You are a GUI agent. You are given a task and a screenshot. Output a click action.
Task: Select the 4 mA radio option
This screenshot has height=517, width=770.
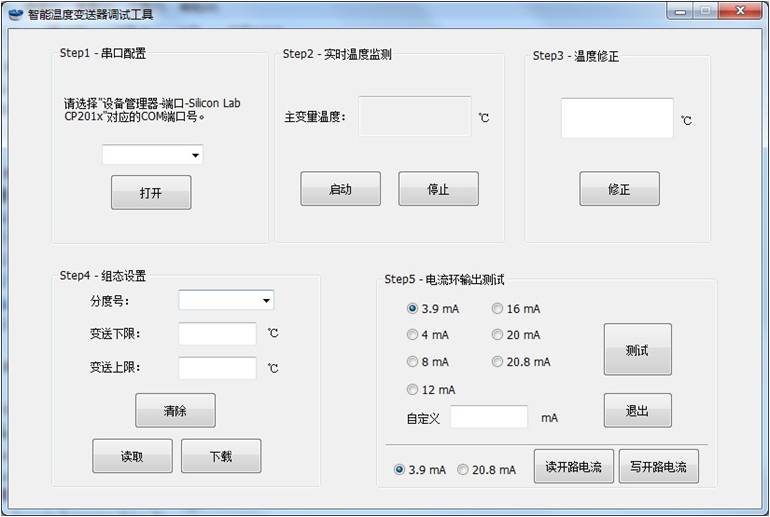(x=413, y=335)
